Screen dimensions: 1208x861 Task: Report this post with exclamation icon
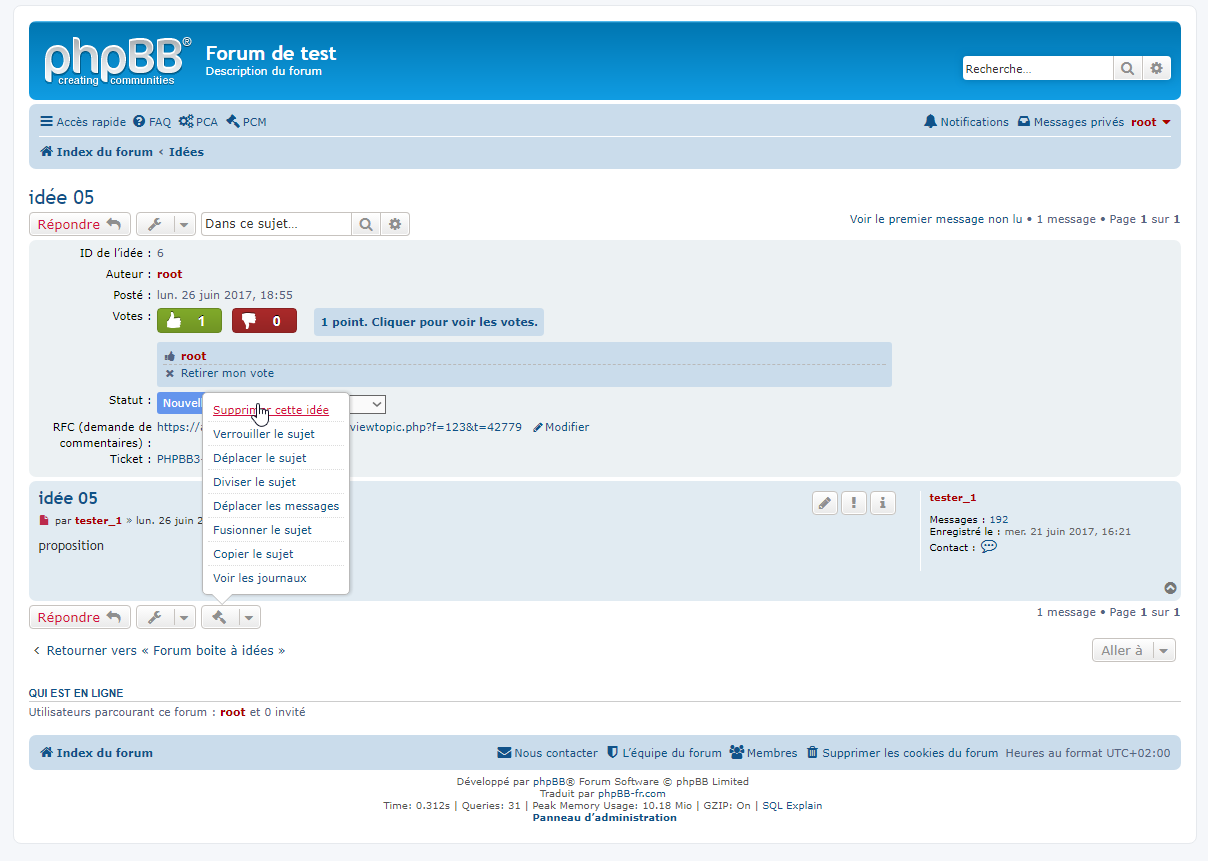coord(853,503)
